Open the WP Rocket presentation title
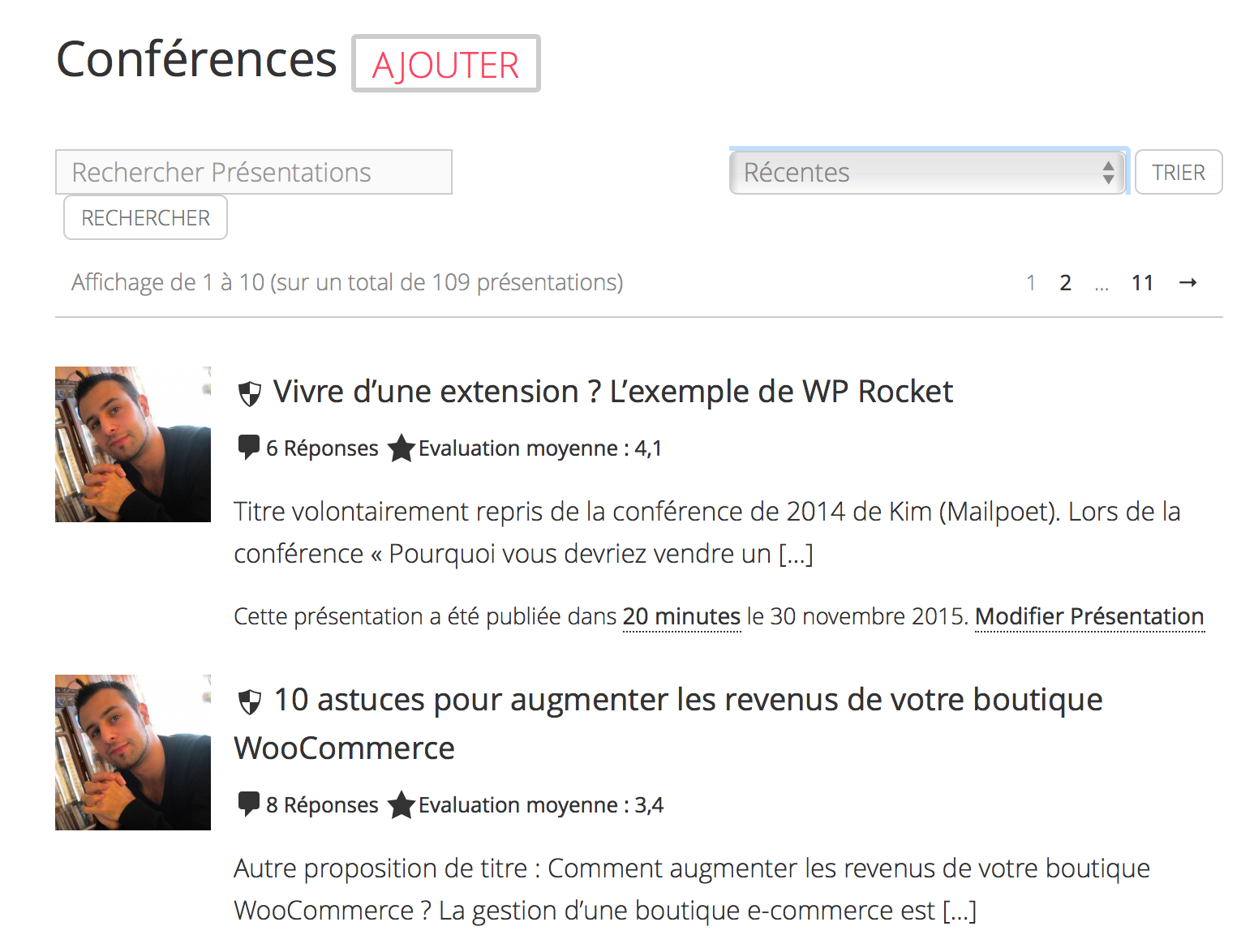Viewport: 1254px width, 952px height. click(x=612, y=392)
